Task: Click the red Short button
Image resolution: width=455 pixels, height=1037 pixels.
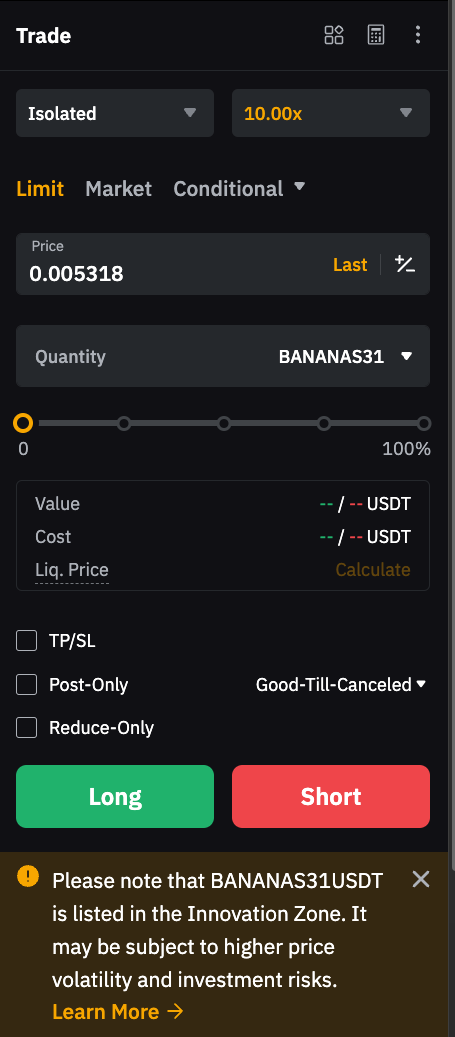Action: (331, 796)
